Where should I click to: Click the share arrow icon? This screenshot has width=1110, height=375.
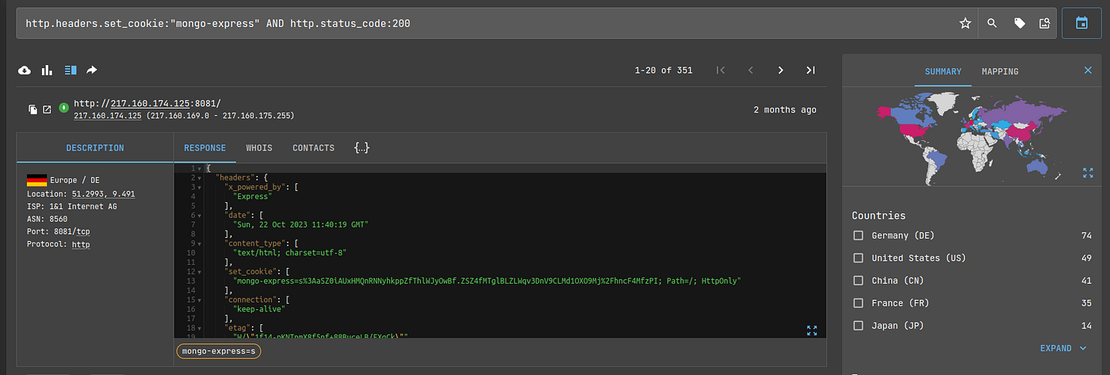point(91,70)
